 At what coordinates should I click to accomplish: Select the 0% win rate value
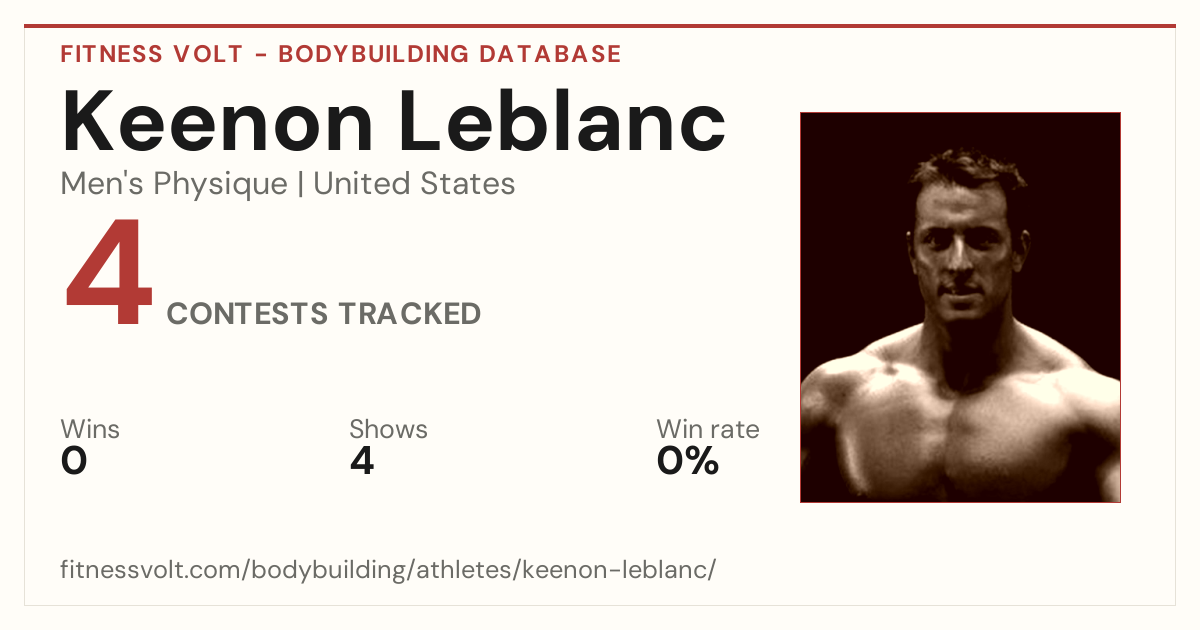click(688, 461)
